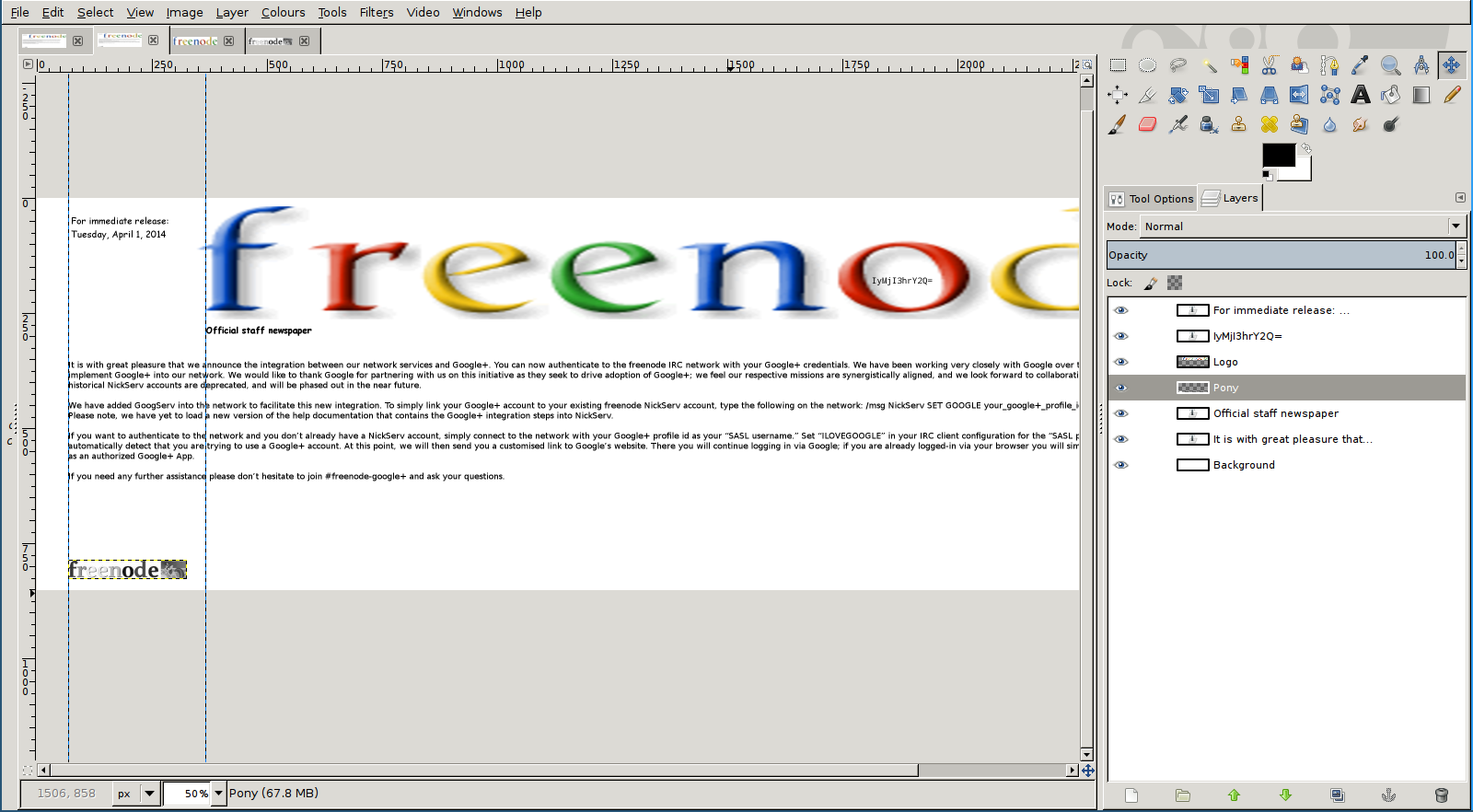This screenshot has height=812, width=1473.
Task: Select the Colour Picker eyedropper tool
Action: pyautogui.click(x=1360, y=65)
